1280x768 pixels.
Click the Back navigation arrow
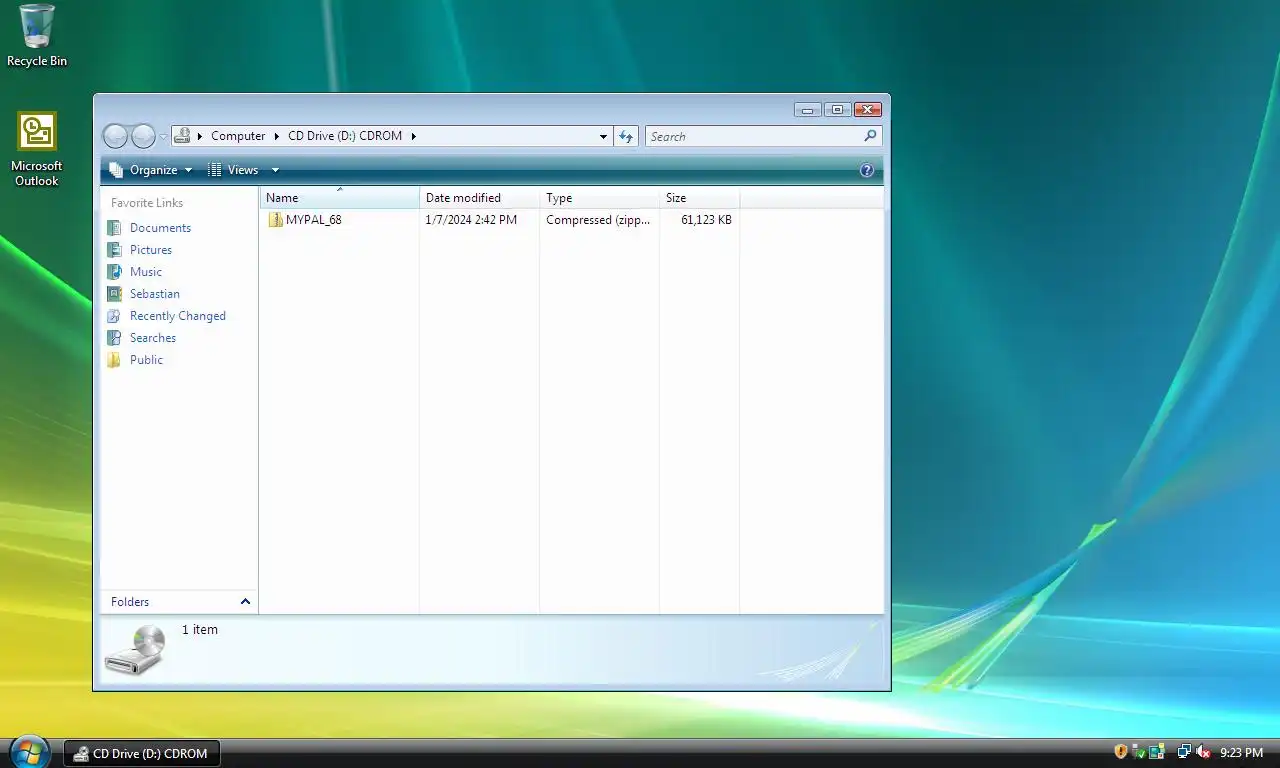pyautogui.click(x=116, y=136)
